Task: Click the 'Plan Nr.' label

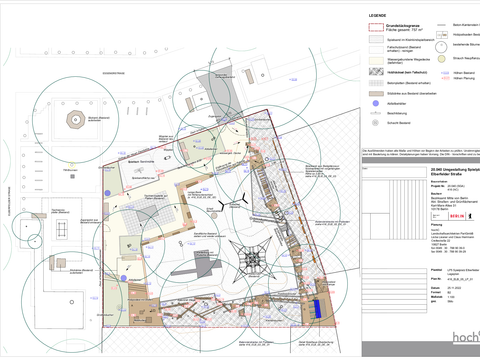Action: (436, 279)
